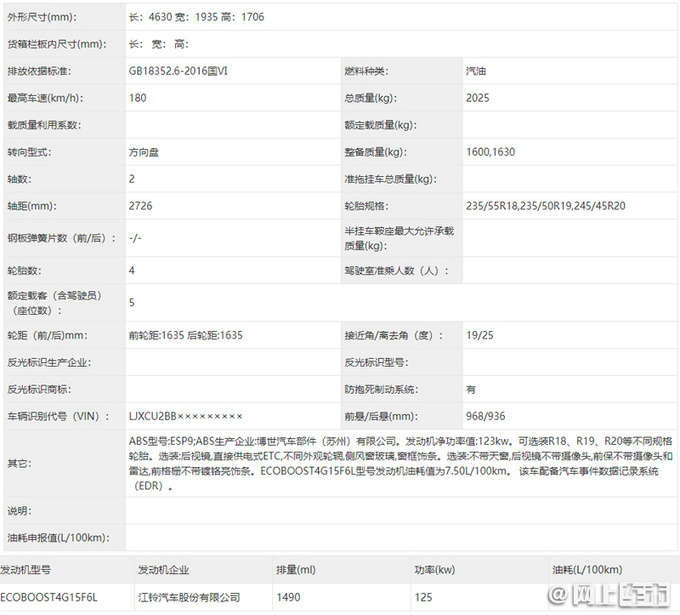Screen dimensions: 680x615
Task: Select manufacturer 江铃汽车股份有限公司 cell
Action: tap(189, 598)
